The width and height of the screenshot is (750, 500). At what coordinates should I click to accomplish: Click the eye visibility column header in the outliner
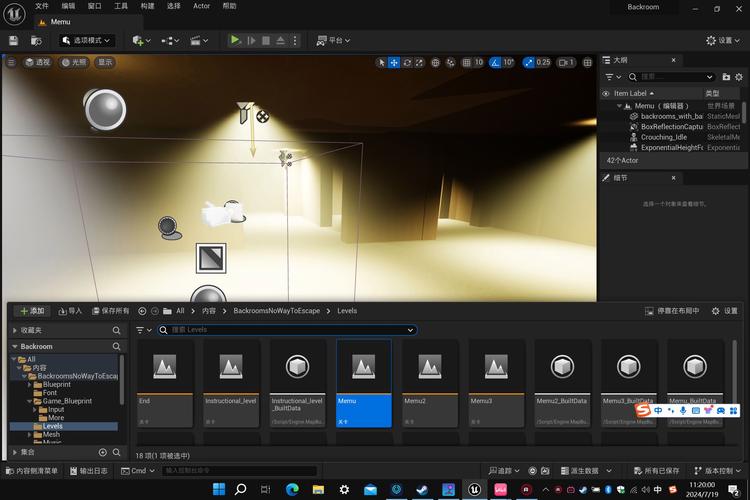(x=606, y=93)
